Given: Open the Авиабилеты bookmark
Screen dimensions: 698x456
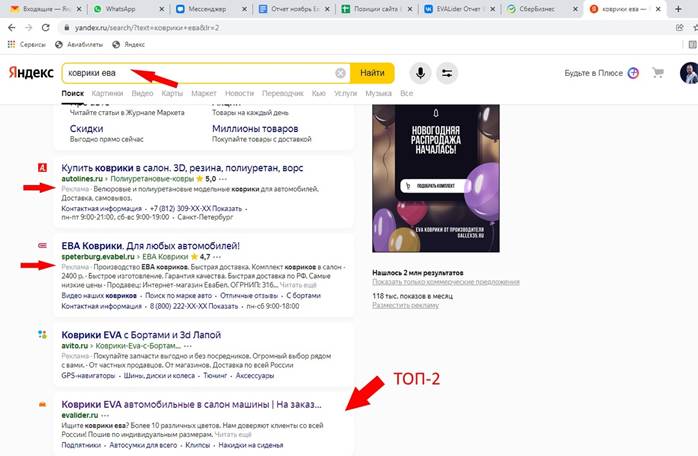Looking at the screenshot, I should tap(80, 44).
